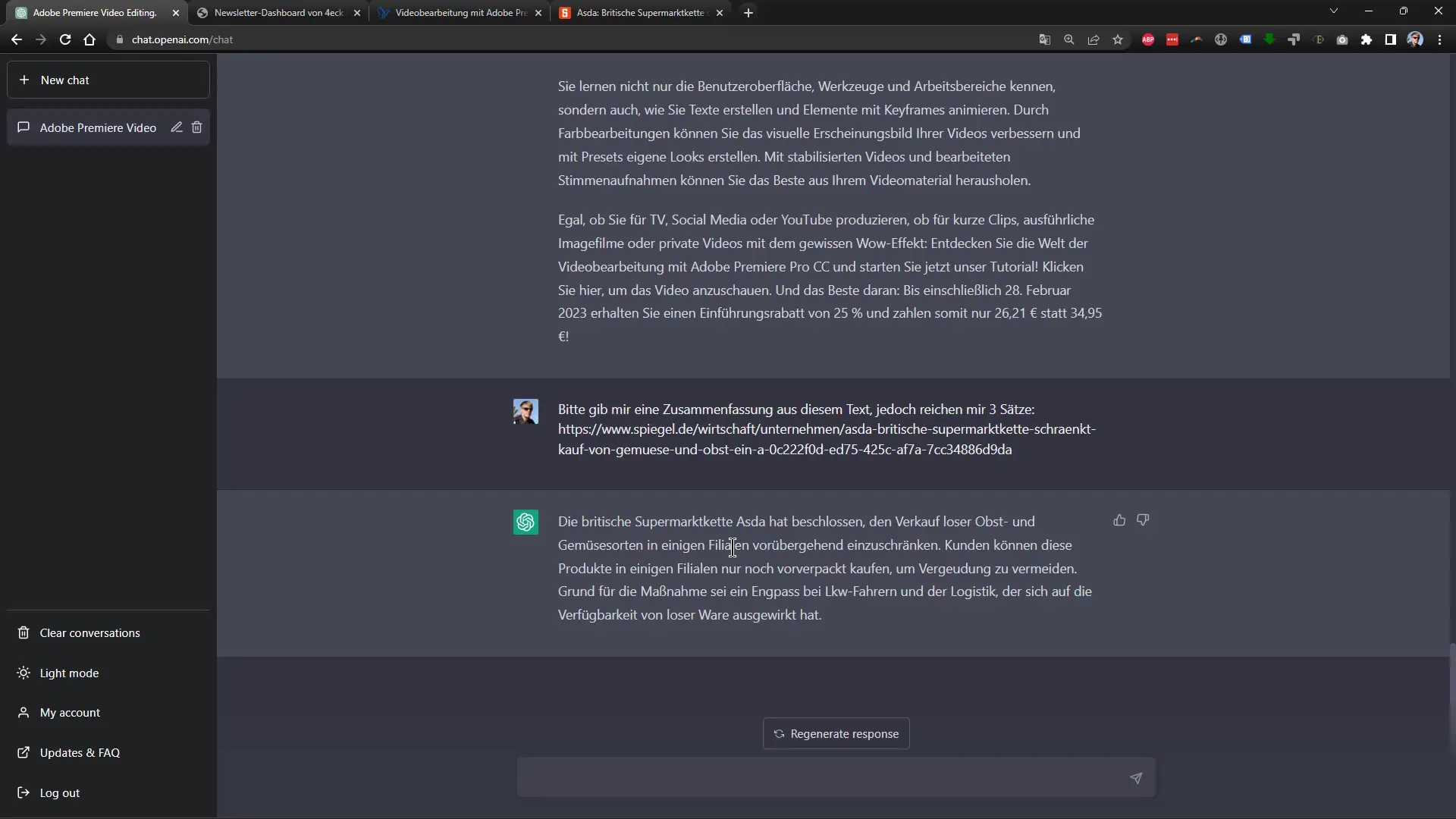Click Updates and FAQ link
The height and width of the screenshot is (819, 1456).
click(x=79, y=752)
